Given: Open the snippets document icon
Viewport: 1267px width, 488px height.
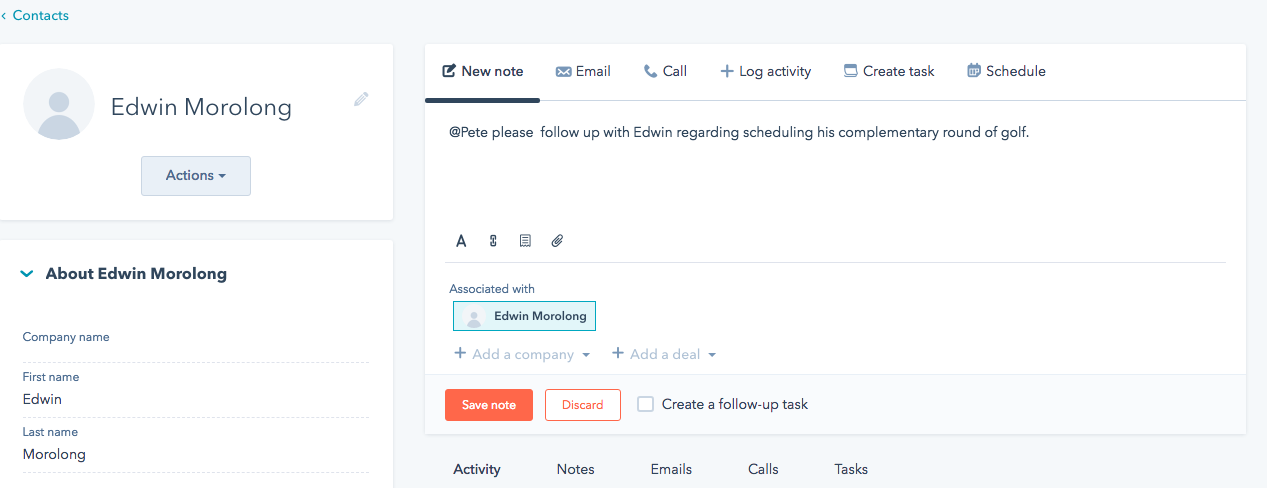Looking at the screenshot, I should pyautogui.click(x=525, y=241).
